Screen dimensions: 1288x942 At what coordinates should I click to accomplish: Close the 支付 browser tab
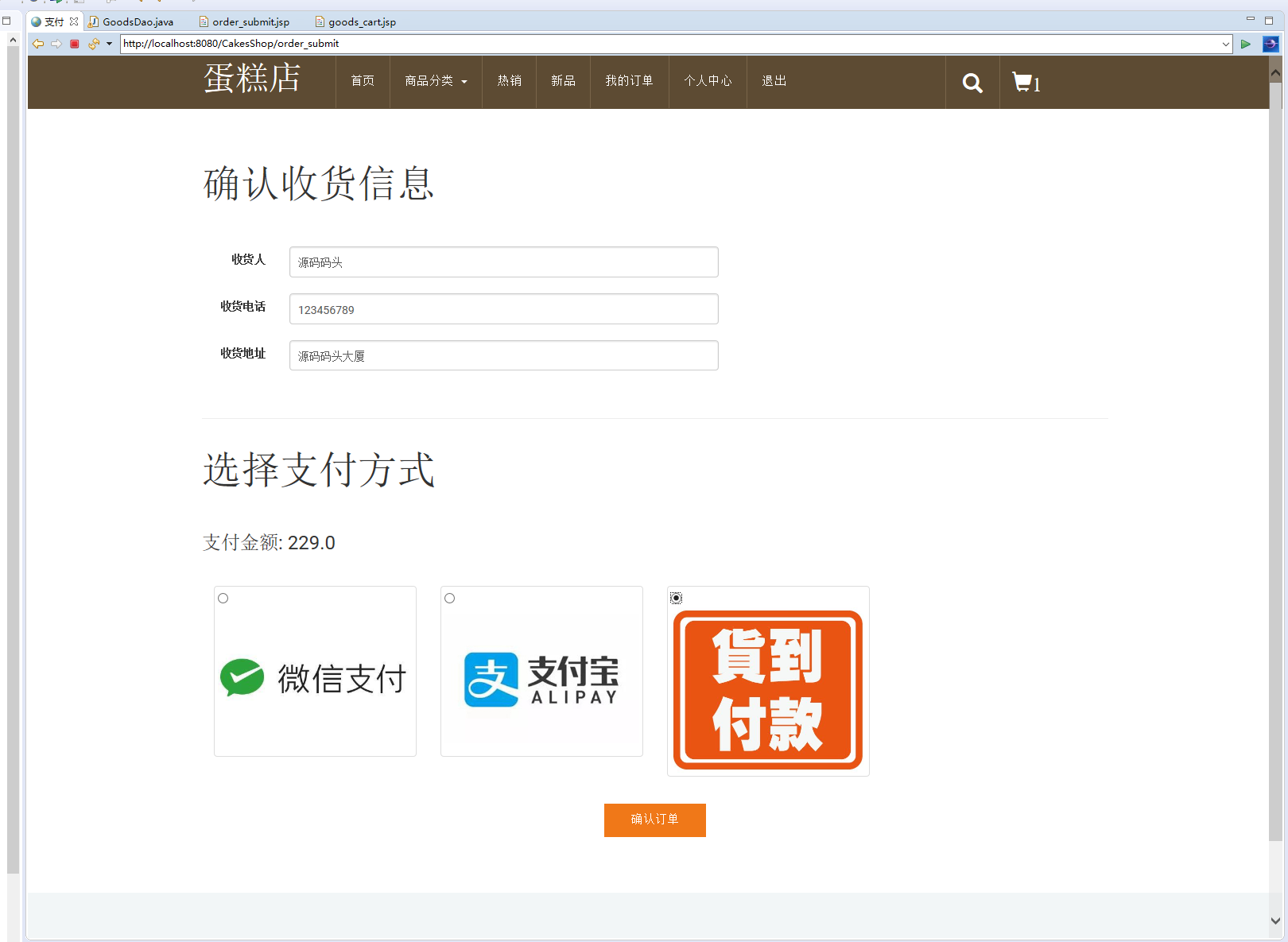tap(74, 21)
